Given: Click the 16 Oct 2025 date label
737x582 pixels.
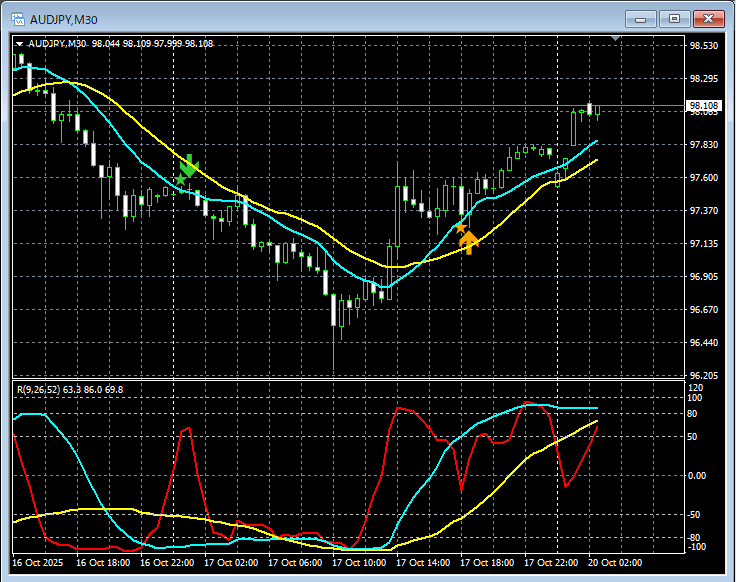Looking at the screenshot, I should [40, 564].
